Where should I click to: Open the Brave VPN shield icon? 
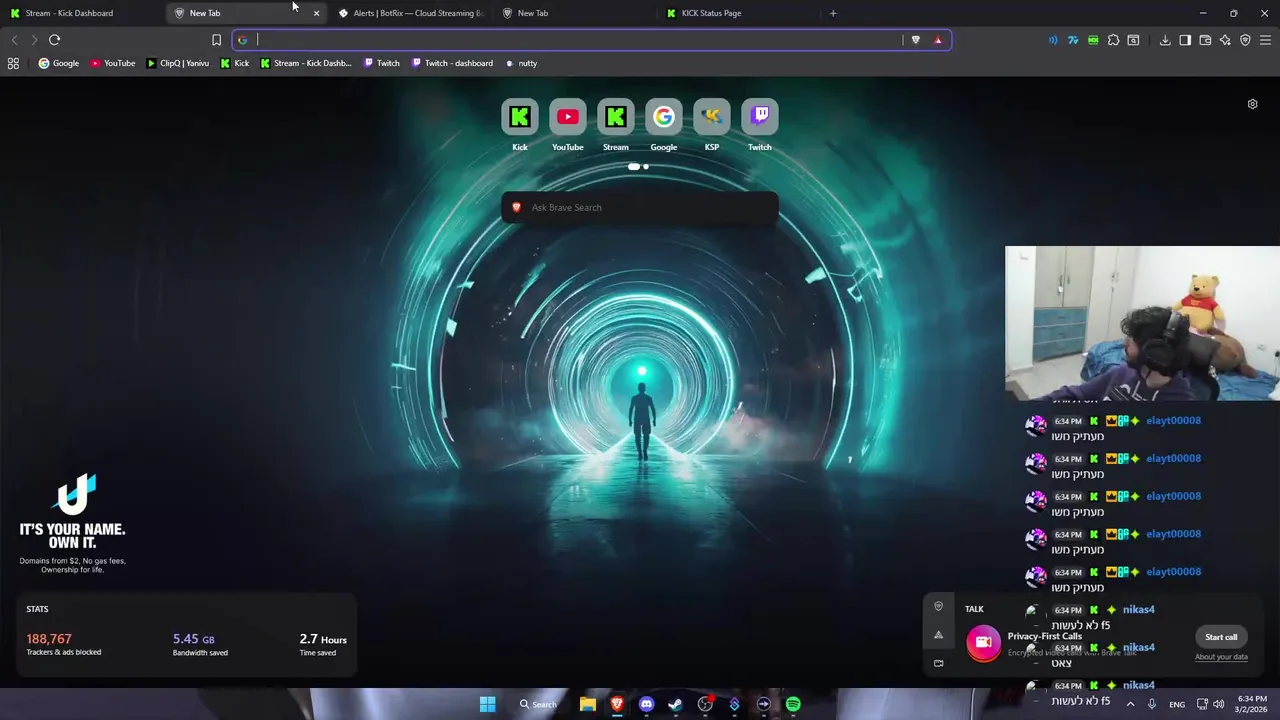click(x=1245, y=40)
